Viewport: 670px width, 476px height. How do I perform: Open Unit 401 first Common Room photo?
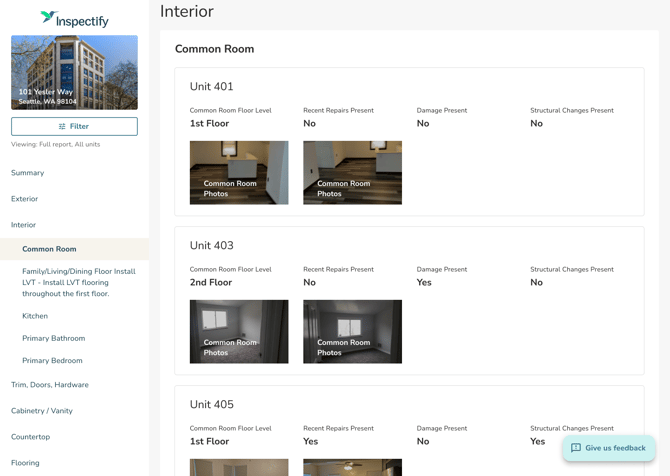click(239, 173)
